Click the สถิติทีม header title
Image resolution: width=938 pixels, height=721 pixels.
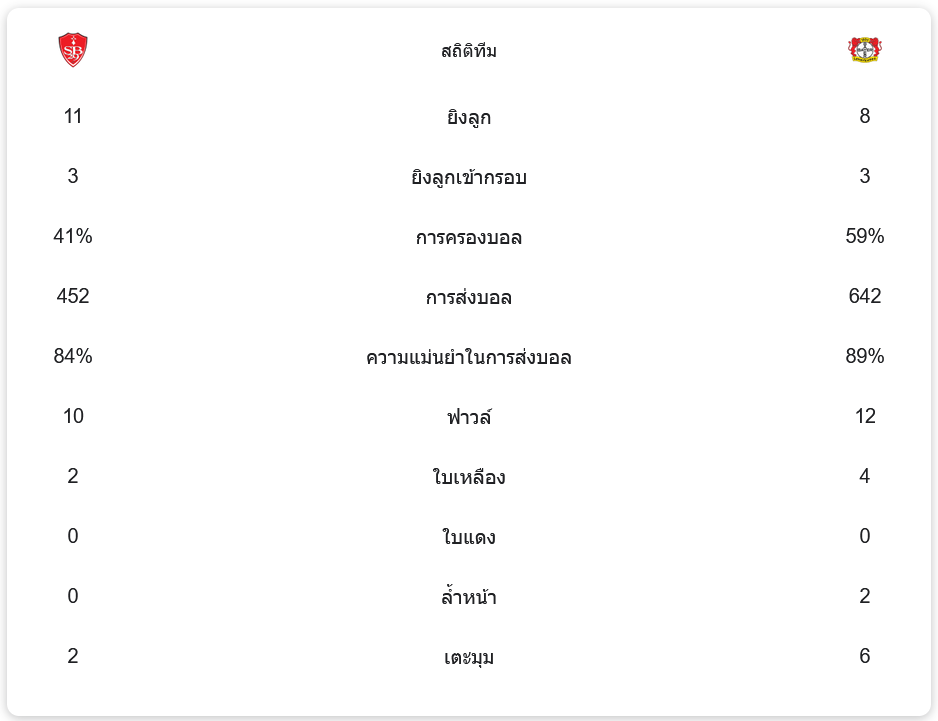click(468, 51)
